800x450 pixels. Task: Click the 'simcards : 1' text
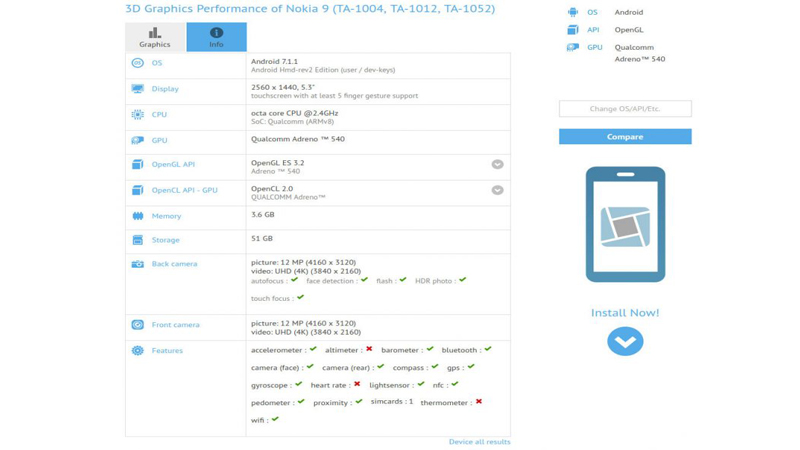(392, 402)
